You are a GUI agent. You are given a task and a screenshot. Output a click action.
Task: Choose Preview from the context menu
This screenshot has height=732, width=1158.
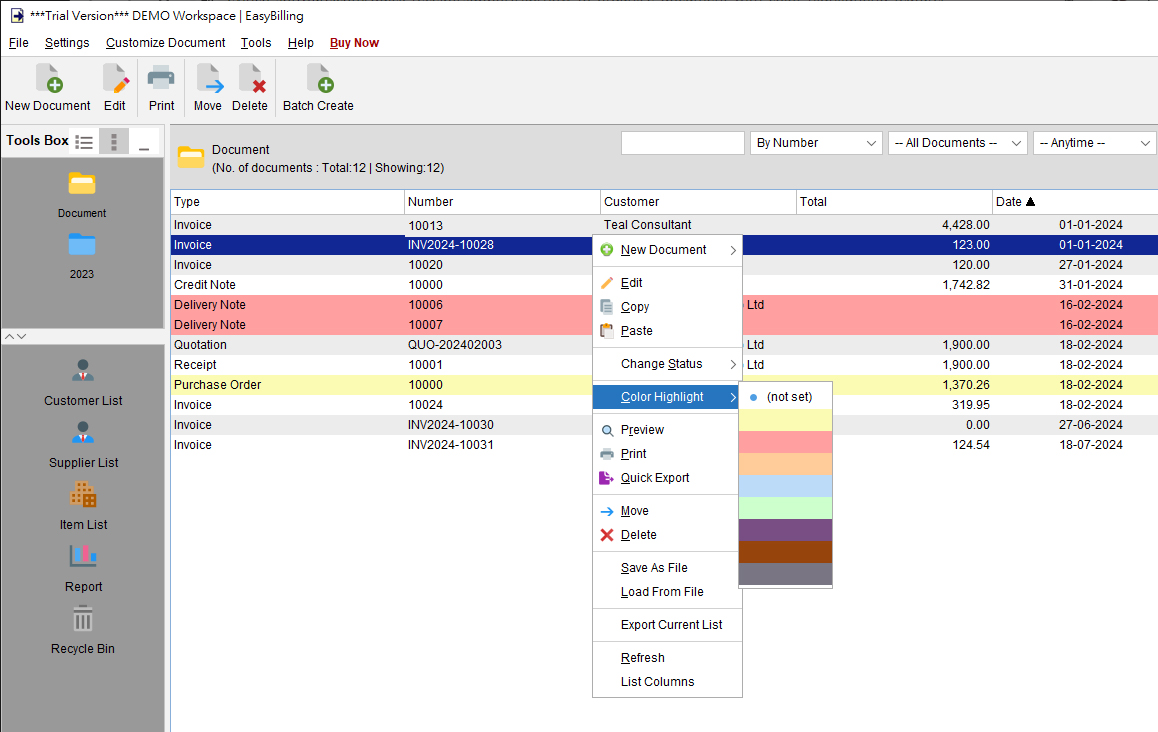(667, 430)
